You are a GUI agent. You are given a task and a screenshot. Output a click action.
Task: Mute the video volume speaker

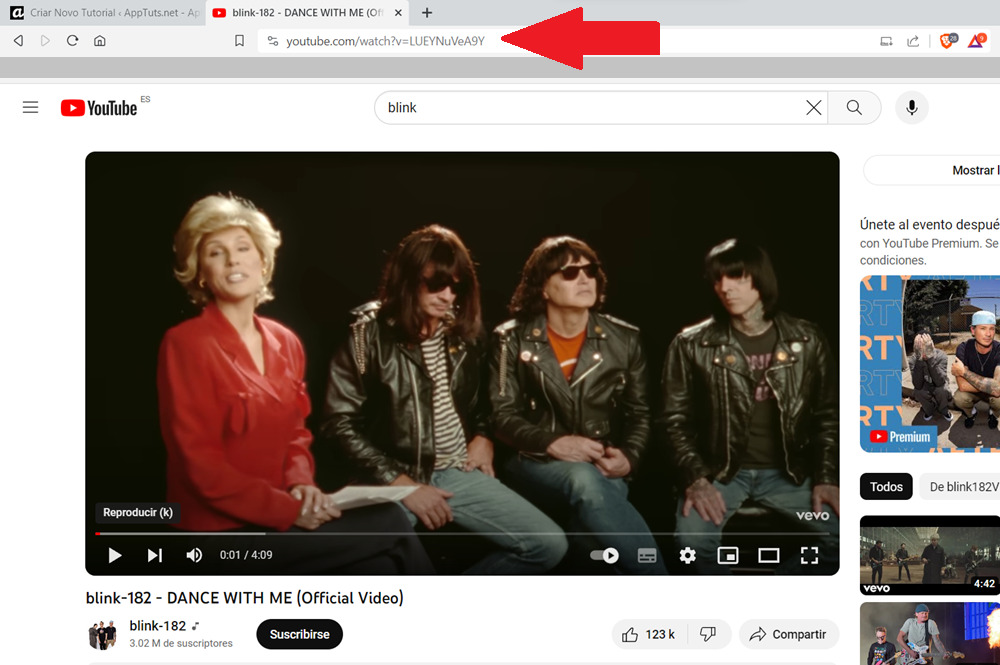194,555
